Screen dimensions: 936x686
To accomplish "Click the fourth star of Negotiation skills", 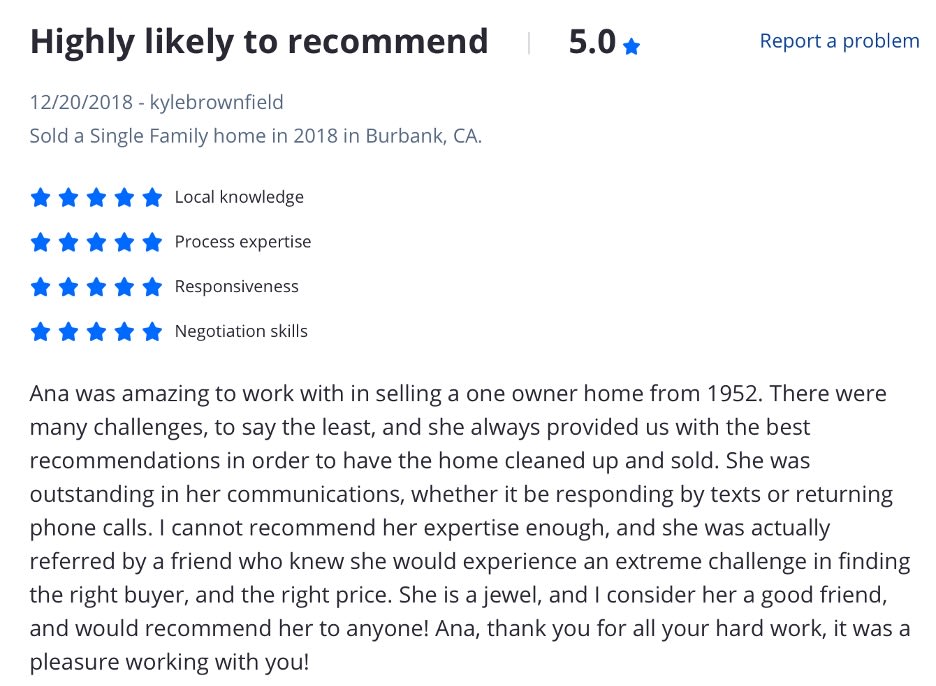I will pos(124,331).
